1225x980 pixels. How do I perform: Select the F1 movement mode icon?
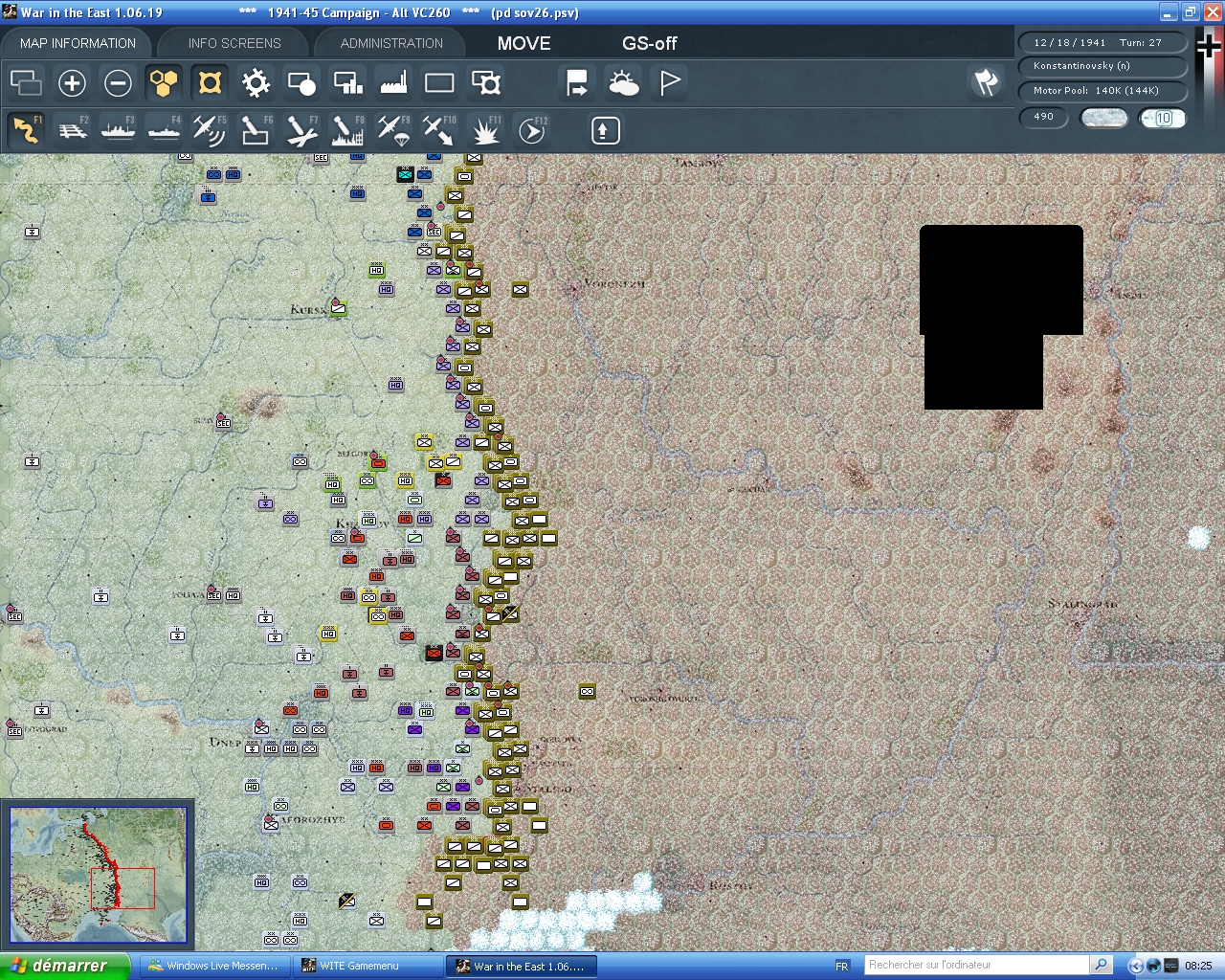tap(26, 130)
